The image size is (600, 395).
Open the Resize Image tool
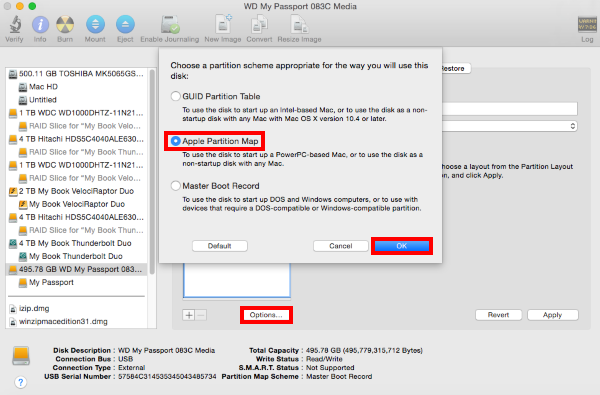pyautogui.click(x=299, y=24)
